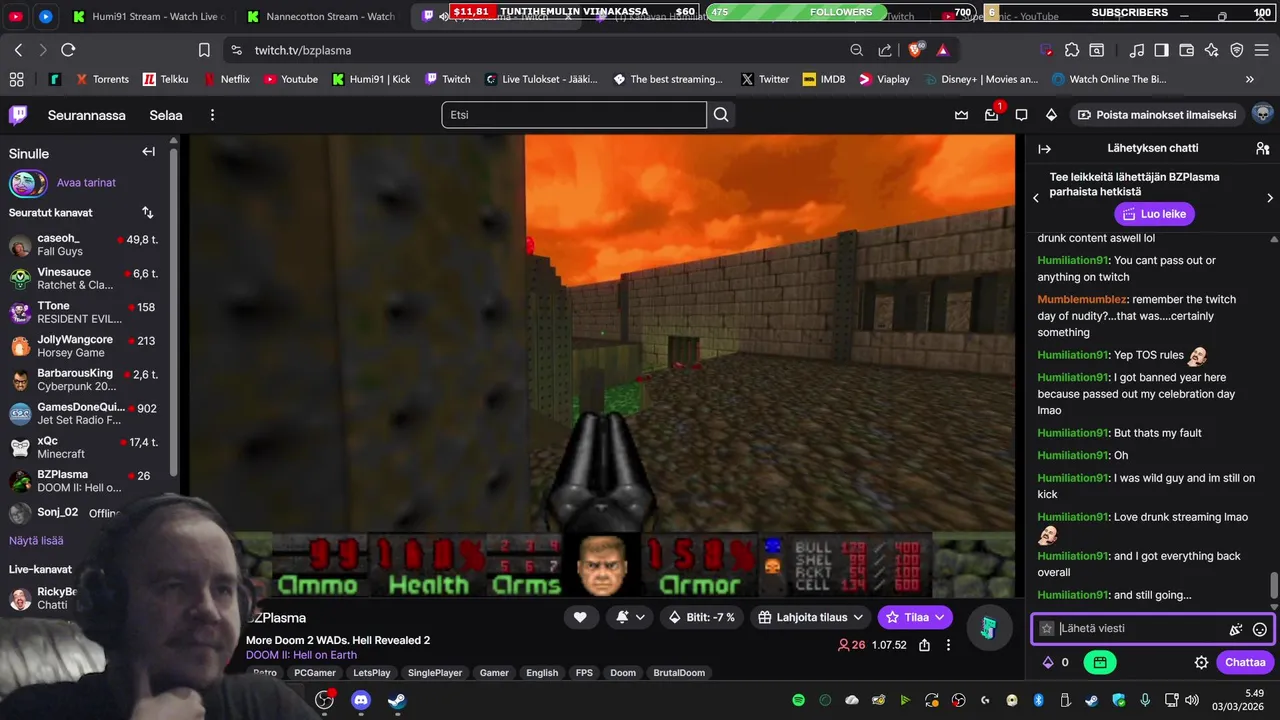The height and width of the screenshot is (720, 1280).
Task: Open the green channel points reward button
Action: [1099, 662]
